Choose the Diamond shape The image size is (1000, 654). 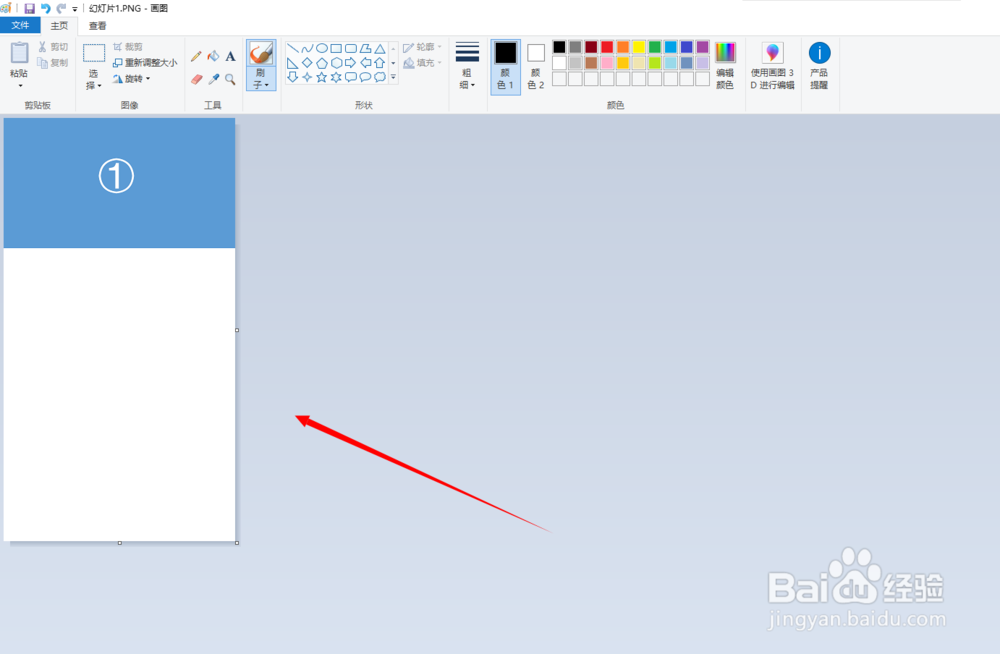click(x=307, y=63)
